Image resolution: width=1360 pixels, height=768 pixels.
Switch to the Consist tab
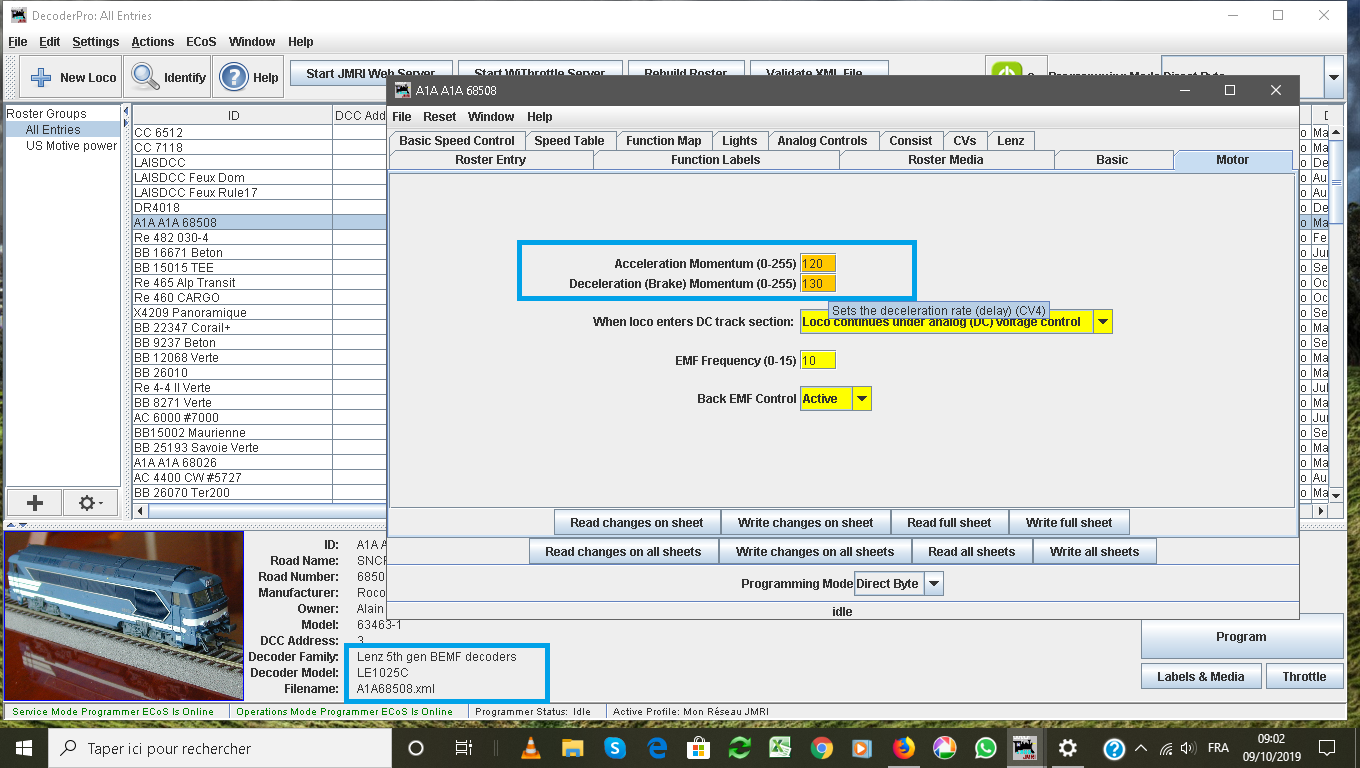pyautogui.click(x=911, y=141)
